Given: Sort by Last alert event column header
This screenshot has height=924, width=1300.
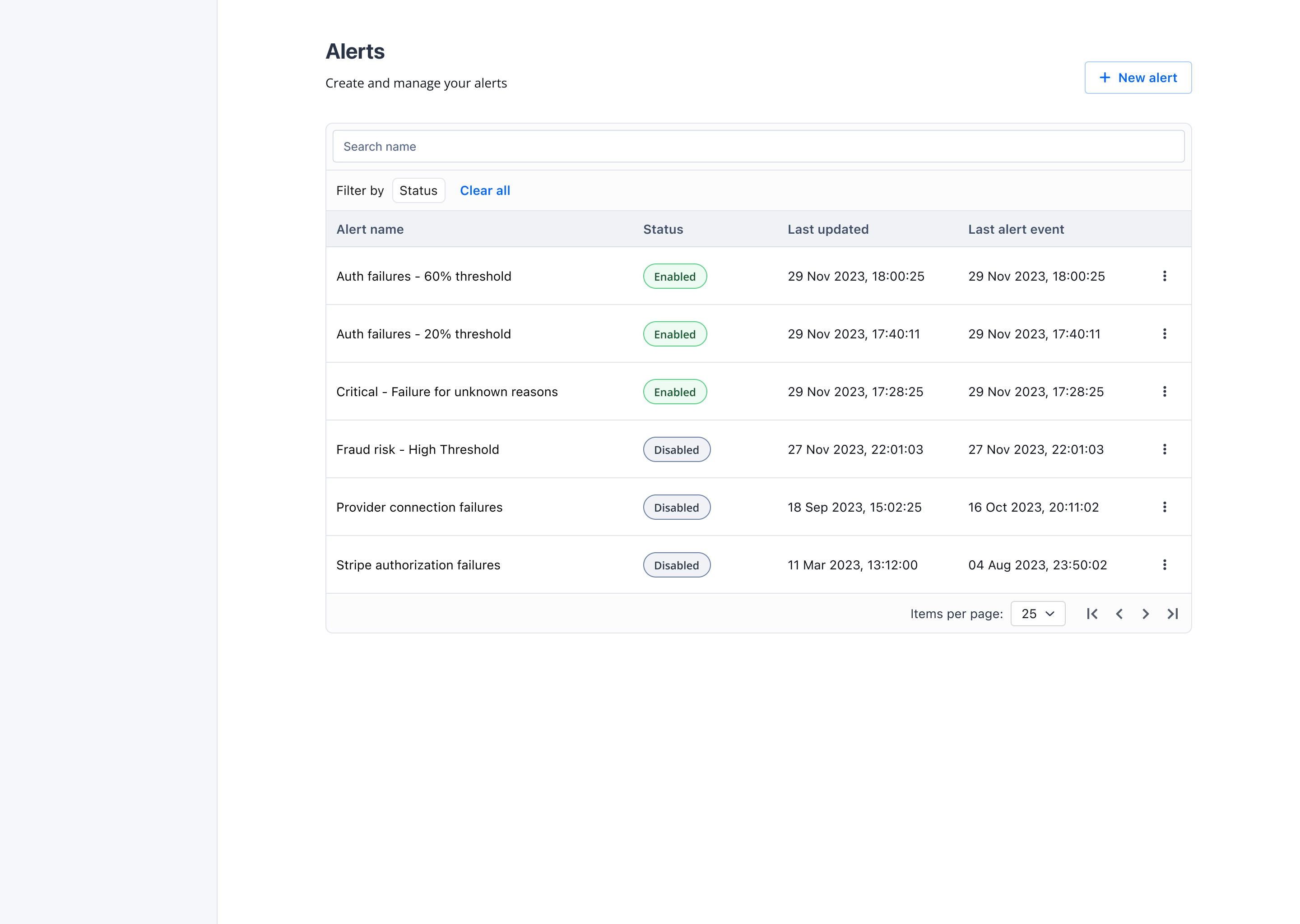Looking at the screenshot, I should click(1016, 229).
